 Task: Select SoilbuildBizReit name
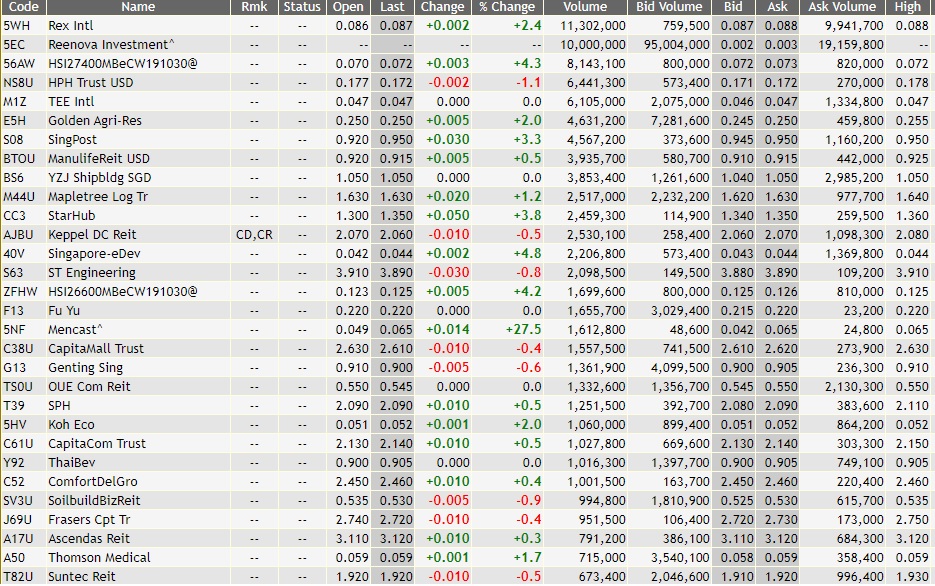pos(94,501)
